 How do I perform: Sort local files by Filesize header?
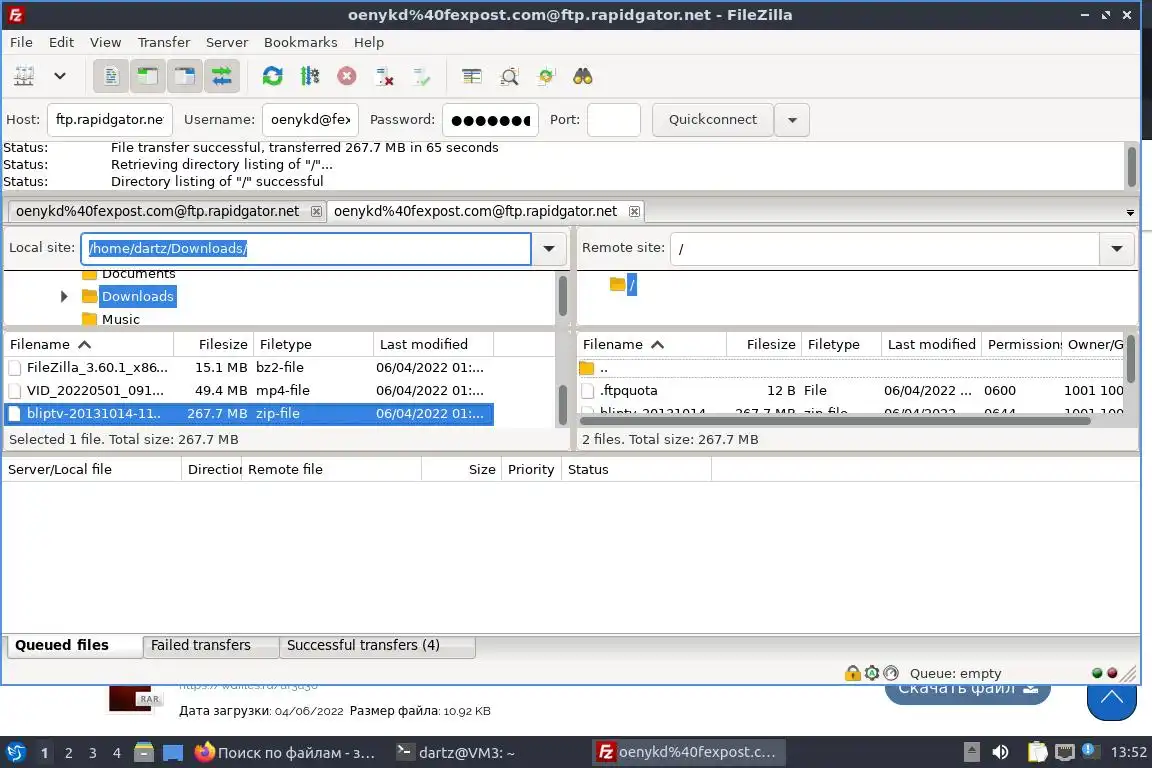coord(214,344)
